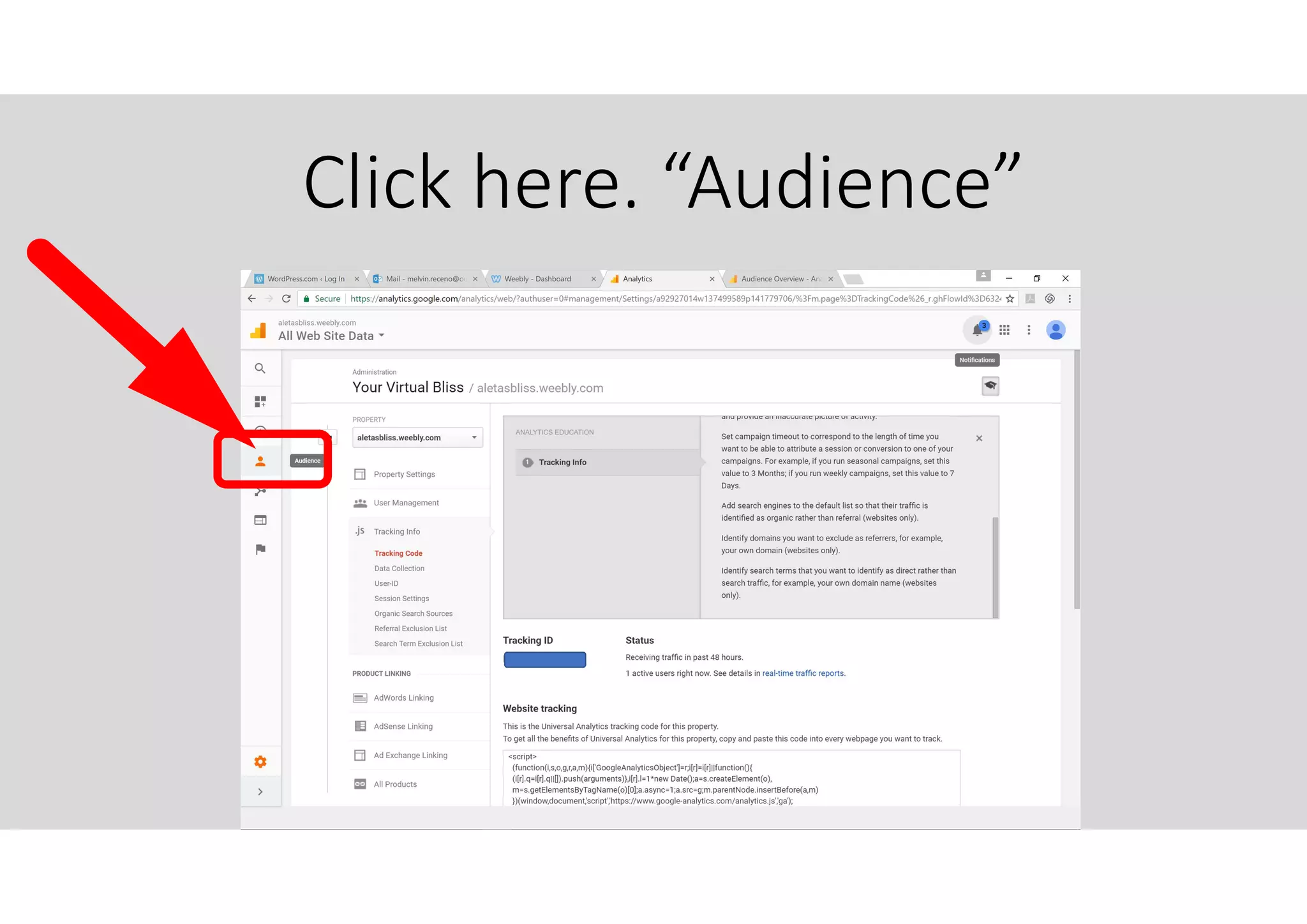Open Property Settings
This screenshot has height=924, width=1307.
(405, 474)
